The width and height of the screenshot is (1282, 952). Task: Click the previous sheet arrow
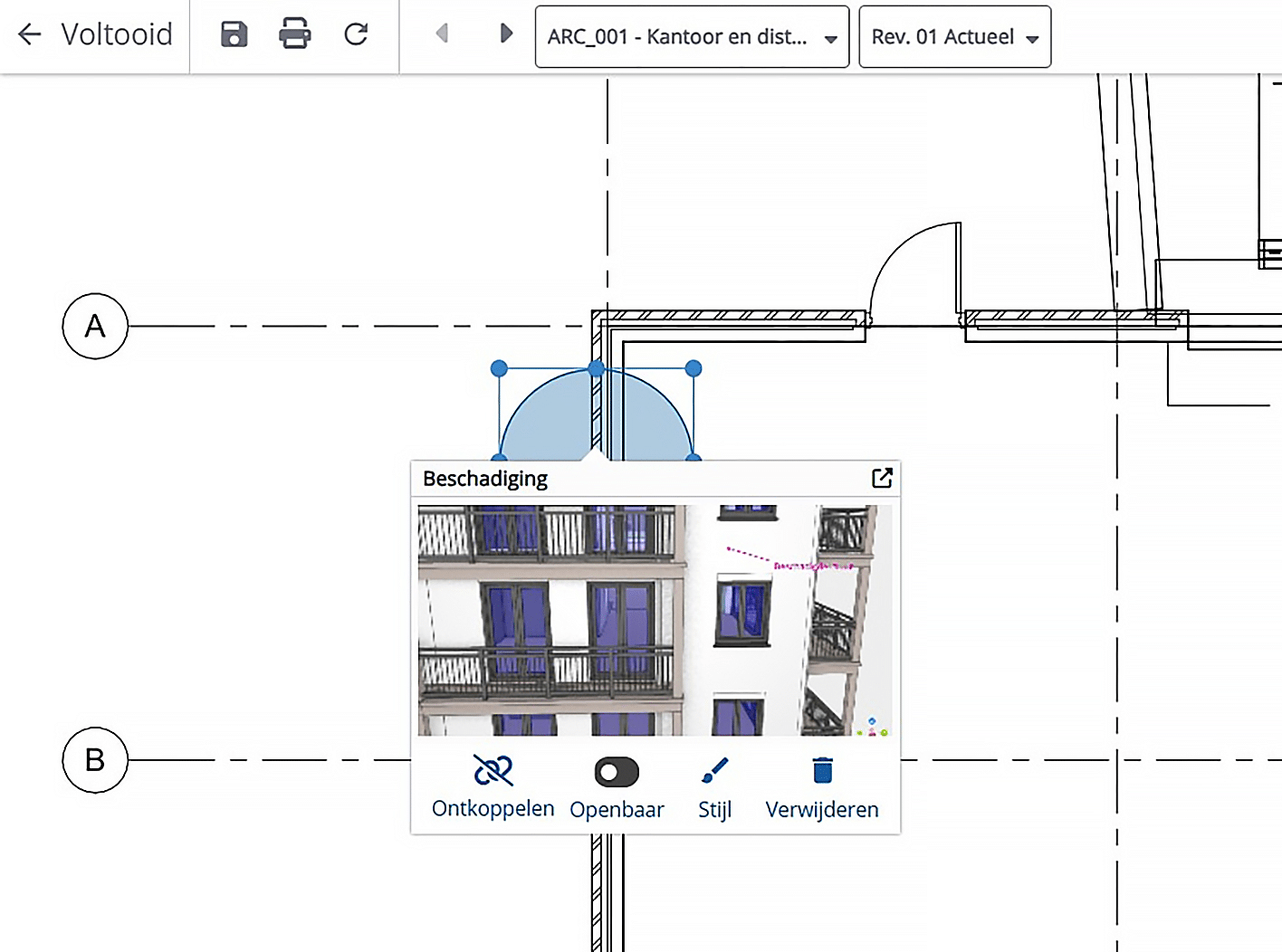pyautogui.click(x=442, y=33)
